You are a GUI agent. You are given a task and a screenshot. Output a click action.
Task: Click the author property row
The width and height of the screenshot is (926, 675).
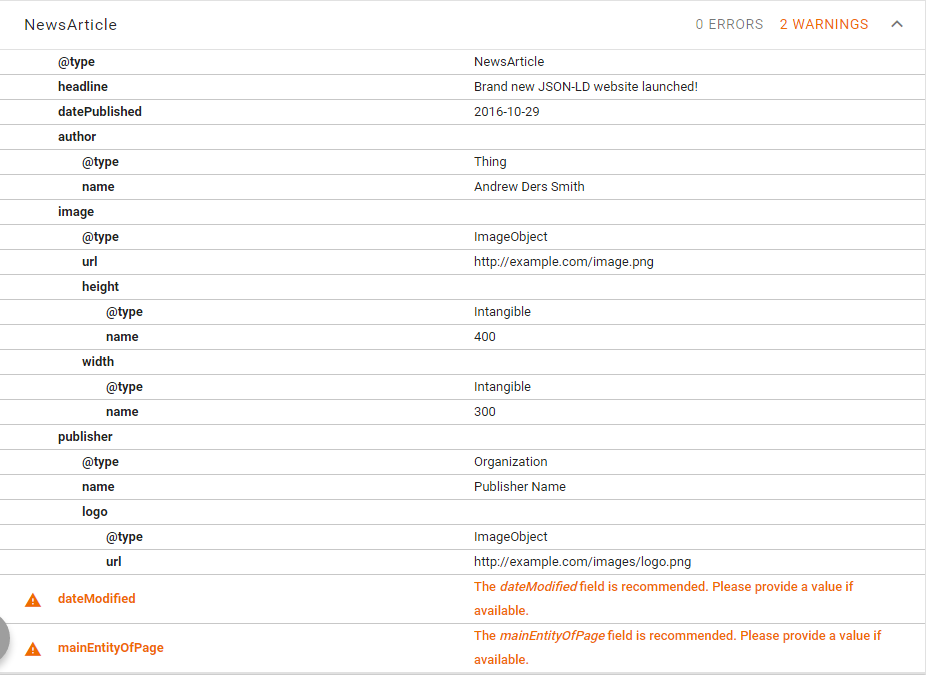pyautogui.click(x=77, y=137)
